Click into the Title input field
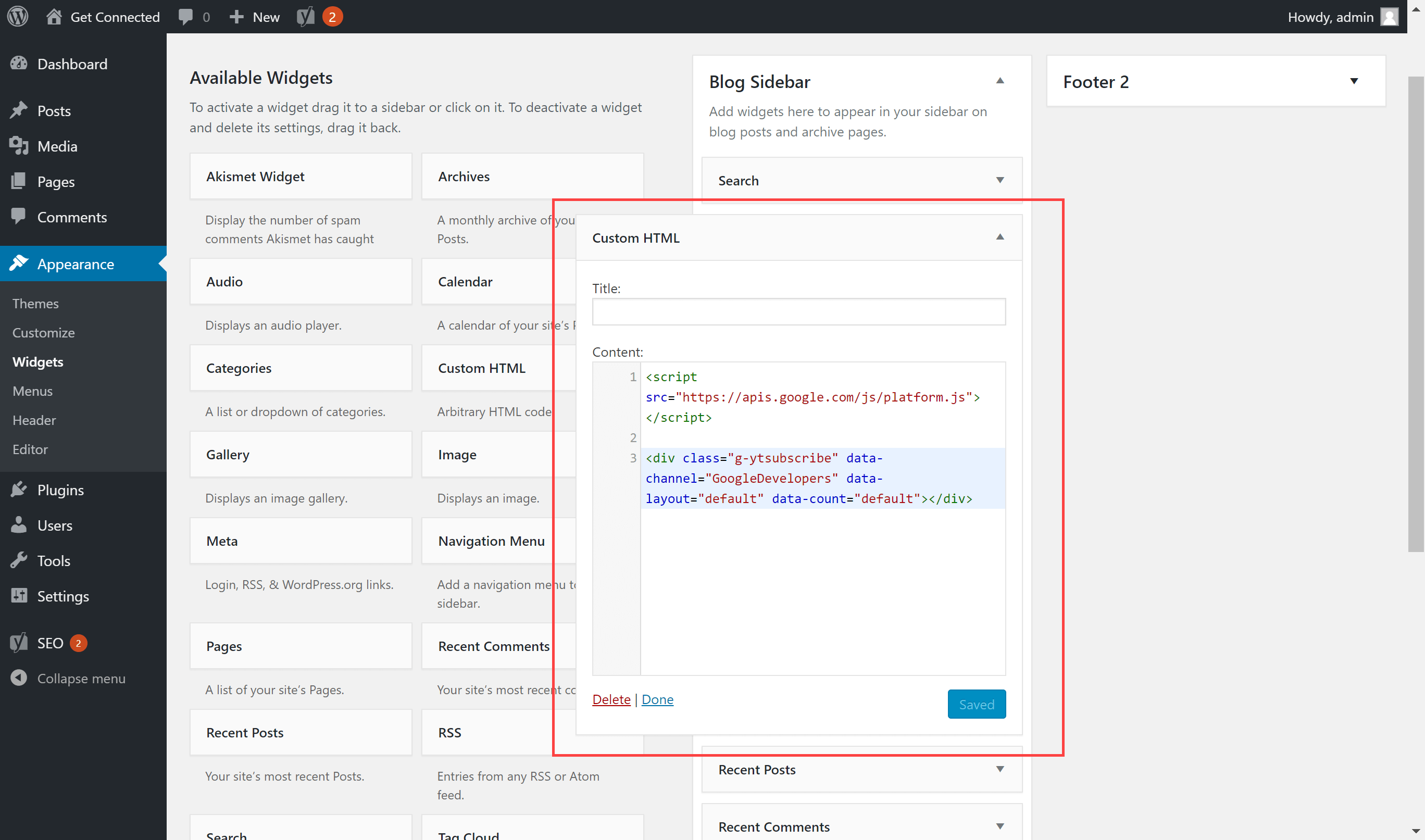 [798, 311]
